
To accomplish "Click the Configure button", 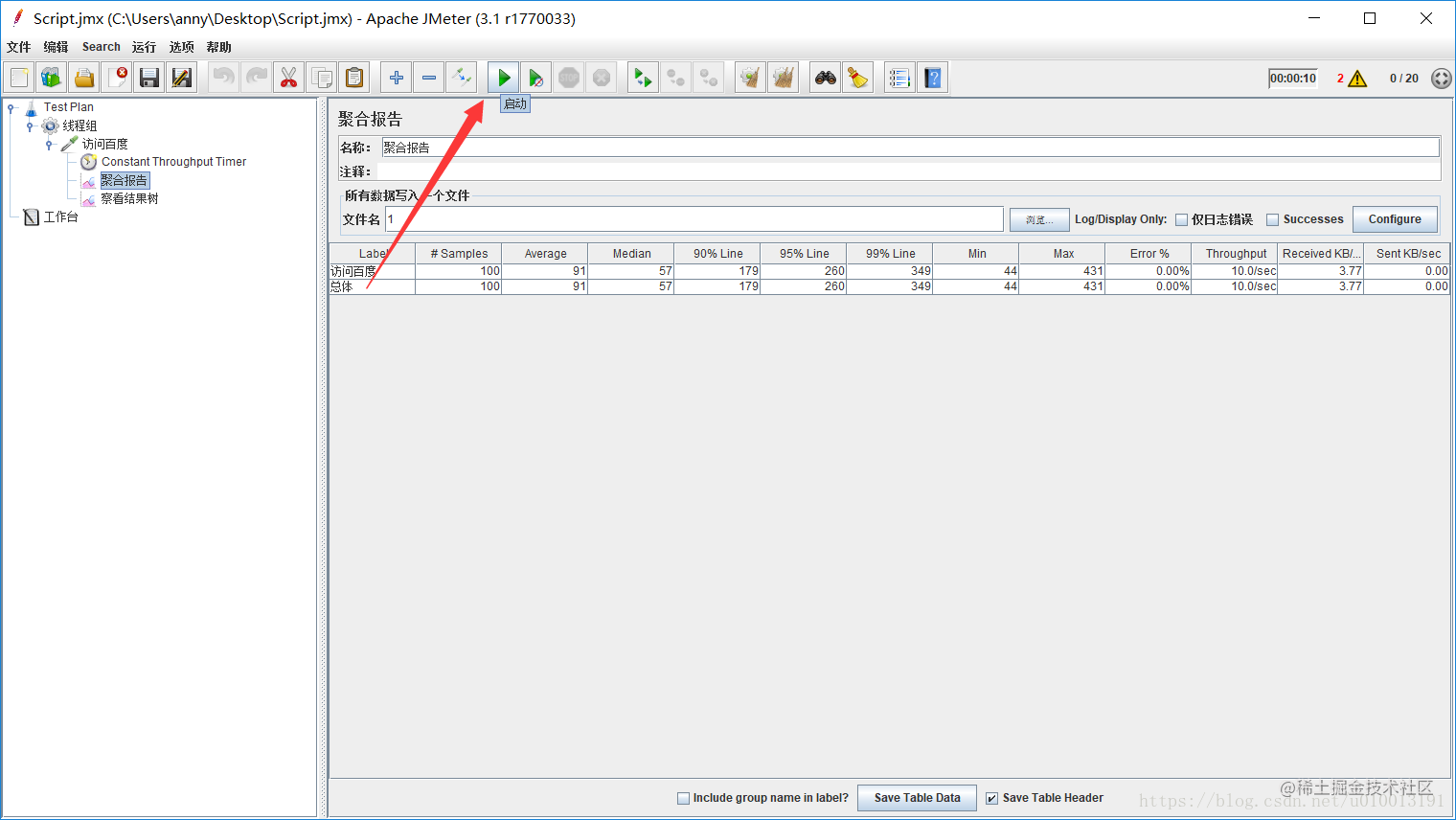I will pyautogui.click(x=1395, y=219).
